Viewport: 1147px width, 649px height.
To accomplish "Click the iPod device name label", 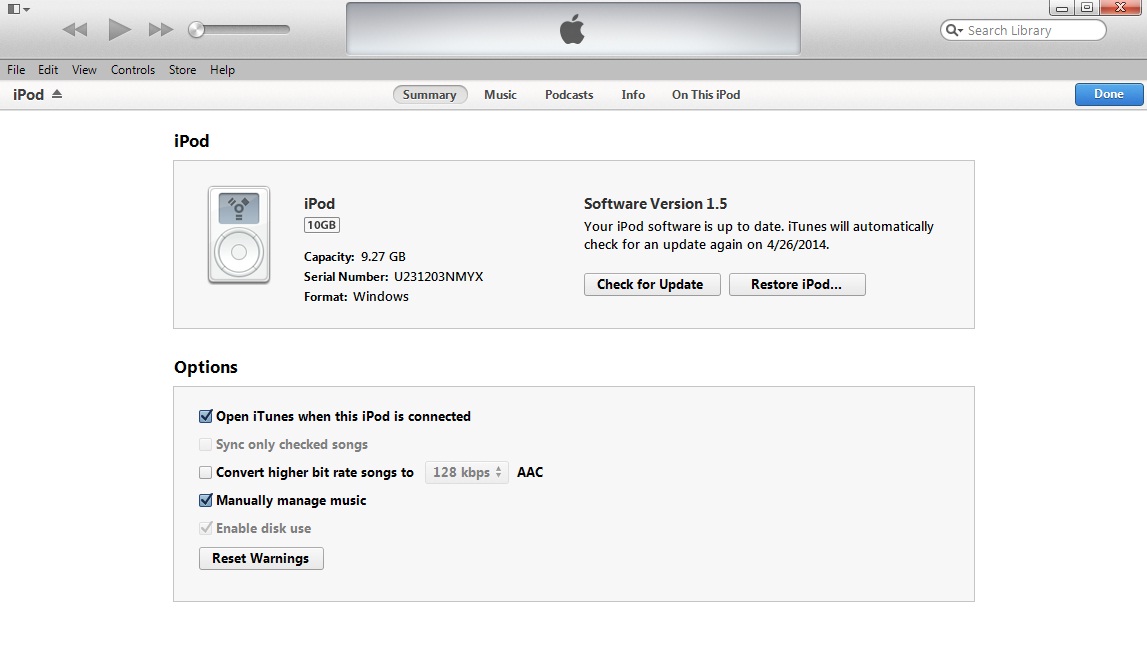I will point(319,204).
